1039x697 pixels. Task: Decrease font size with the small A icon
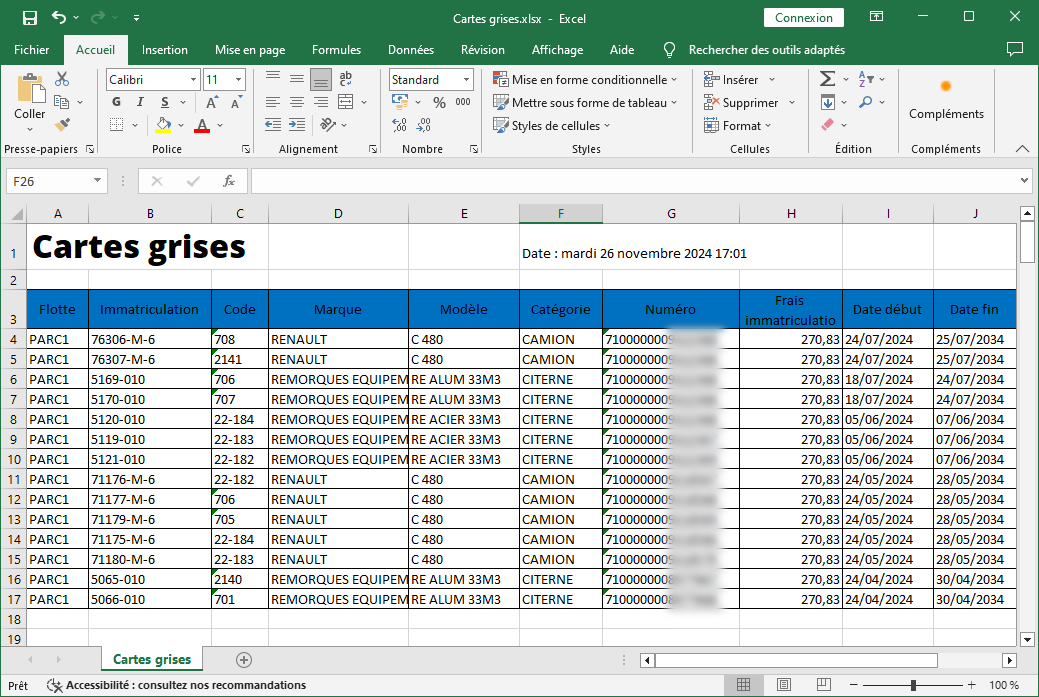click(x=236, y=102)
